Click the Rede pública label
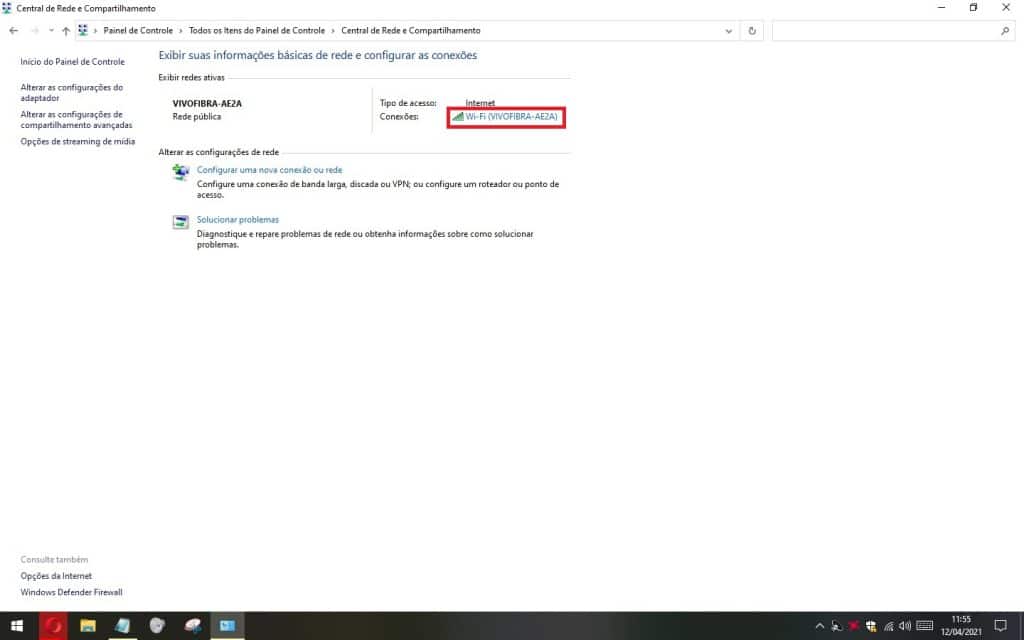1024x640 pixels. click(x=197, y=116)
